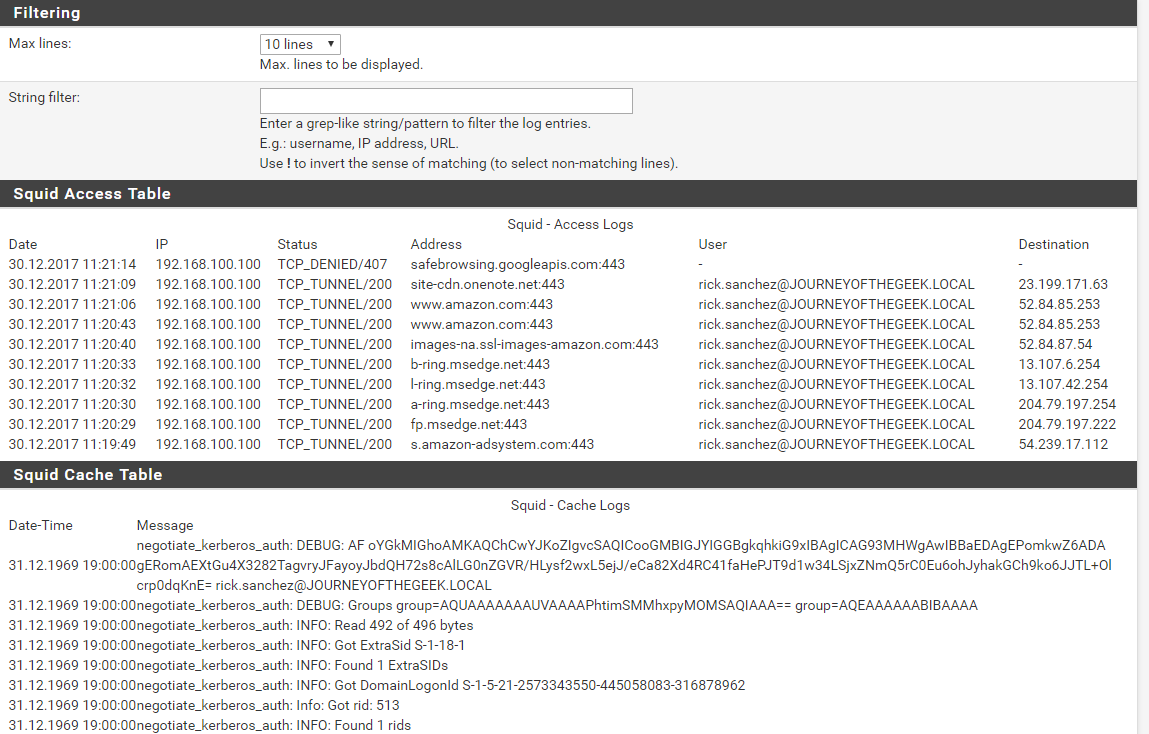Click the Squid Access Table header bar

coord(92,194)
